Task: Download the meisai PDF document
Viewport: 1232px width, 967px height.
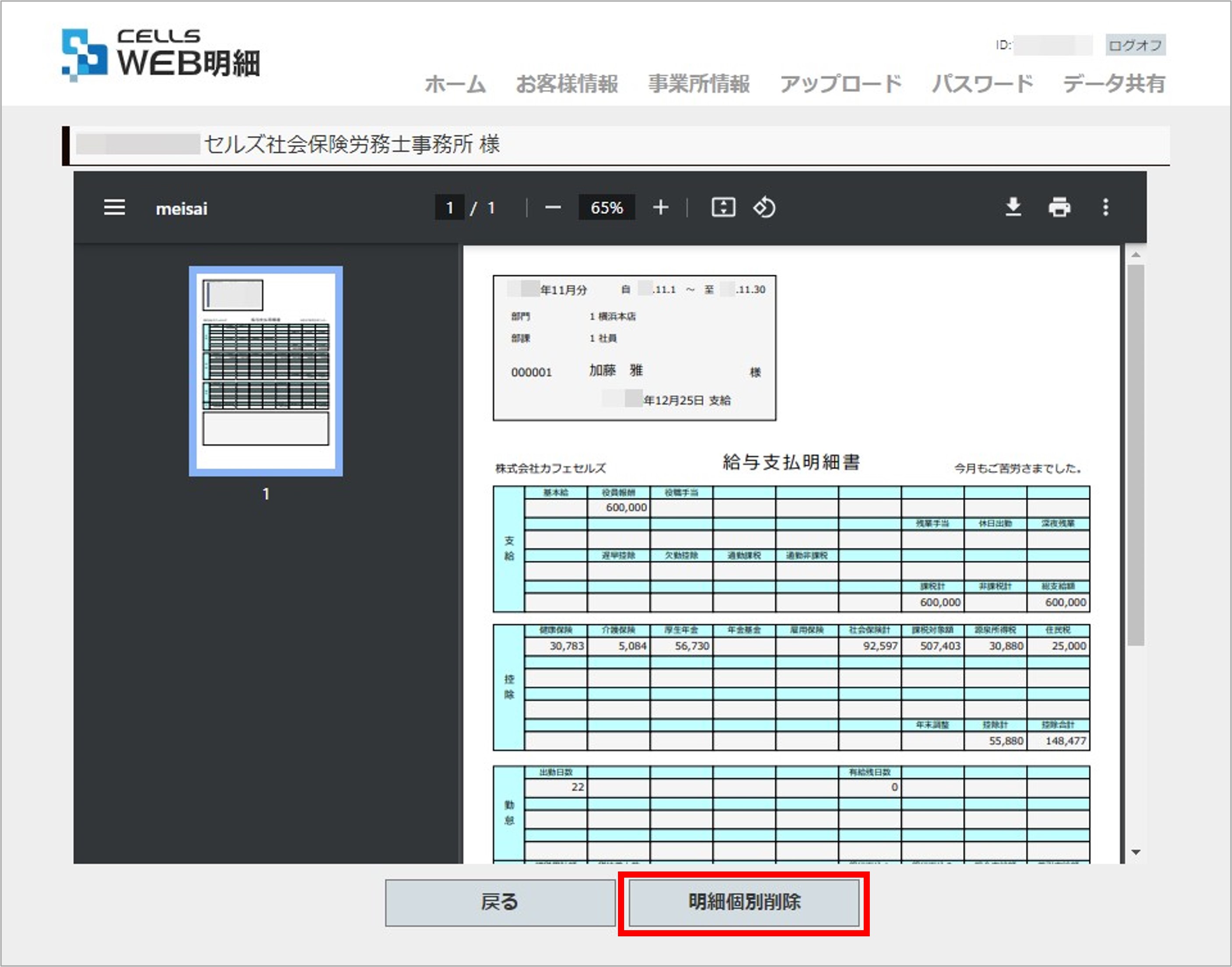Action: pos(1013,208)
